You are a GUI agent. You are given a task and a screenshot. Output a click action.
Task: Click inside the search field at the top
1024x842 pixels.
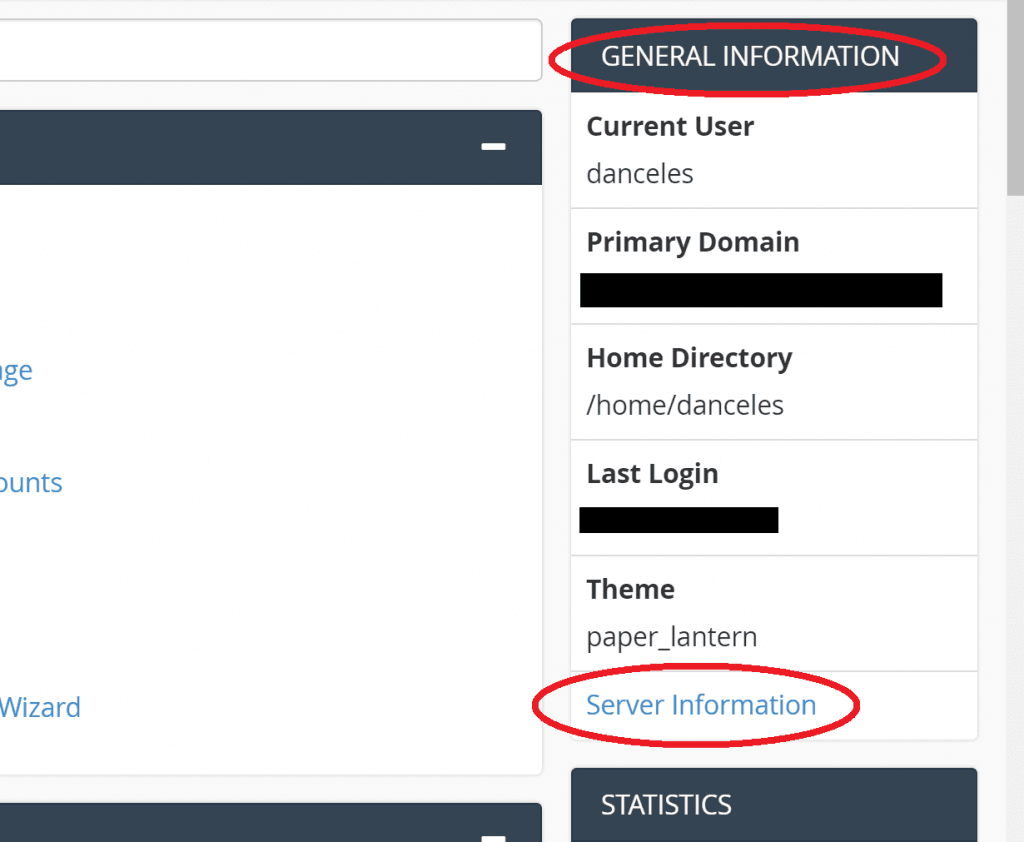[270, 50]
